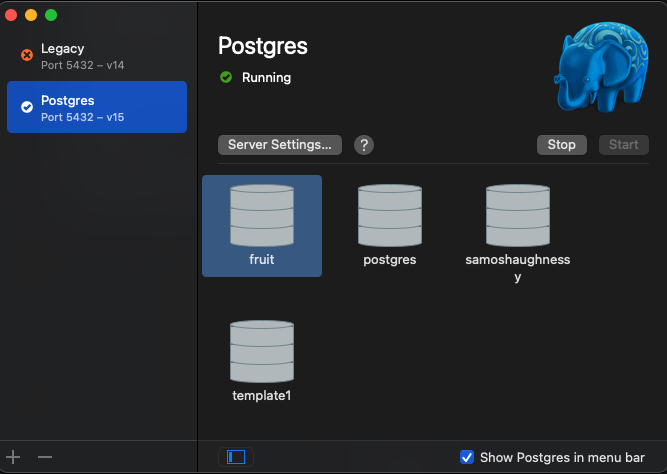Screen dimensions: 667x474
Task: Open the template1 database icon
Action: [262, 351]
